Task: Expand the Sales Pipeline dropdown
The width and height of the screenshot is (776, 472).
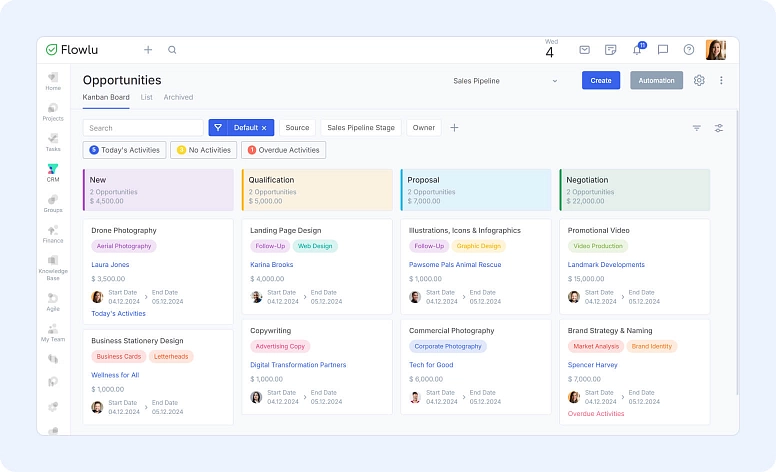Action: click(505, 81)
